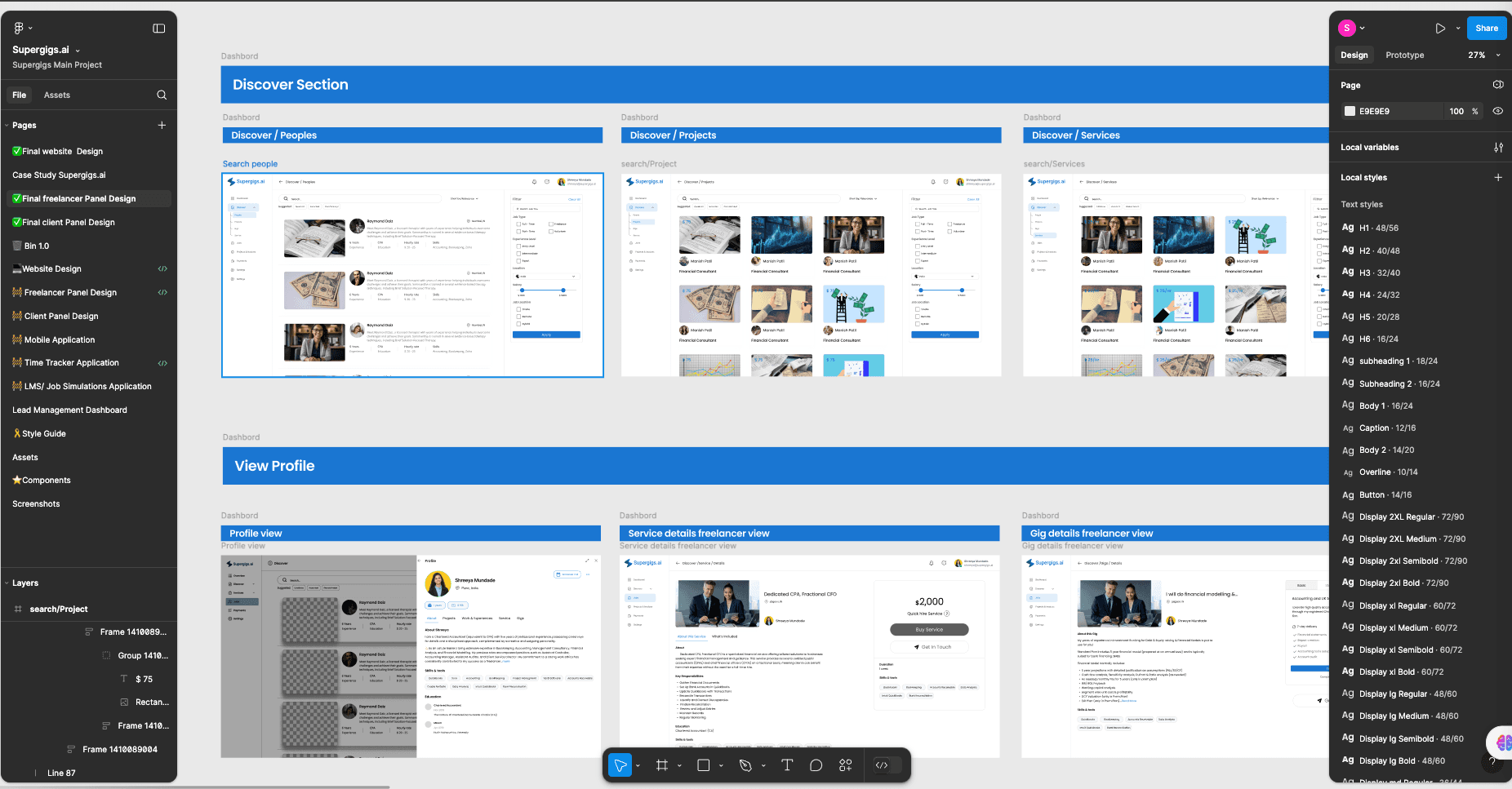Switch to the Assets tab
The height and width of the screenshot is (789, 1512).
(x=57, y=95)
